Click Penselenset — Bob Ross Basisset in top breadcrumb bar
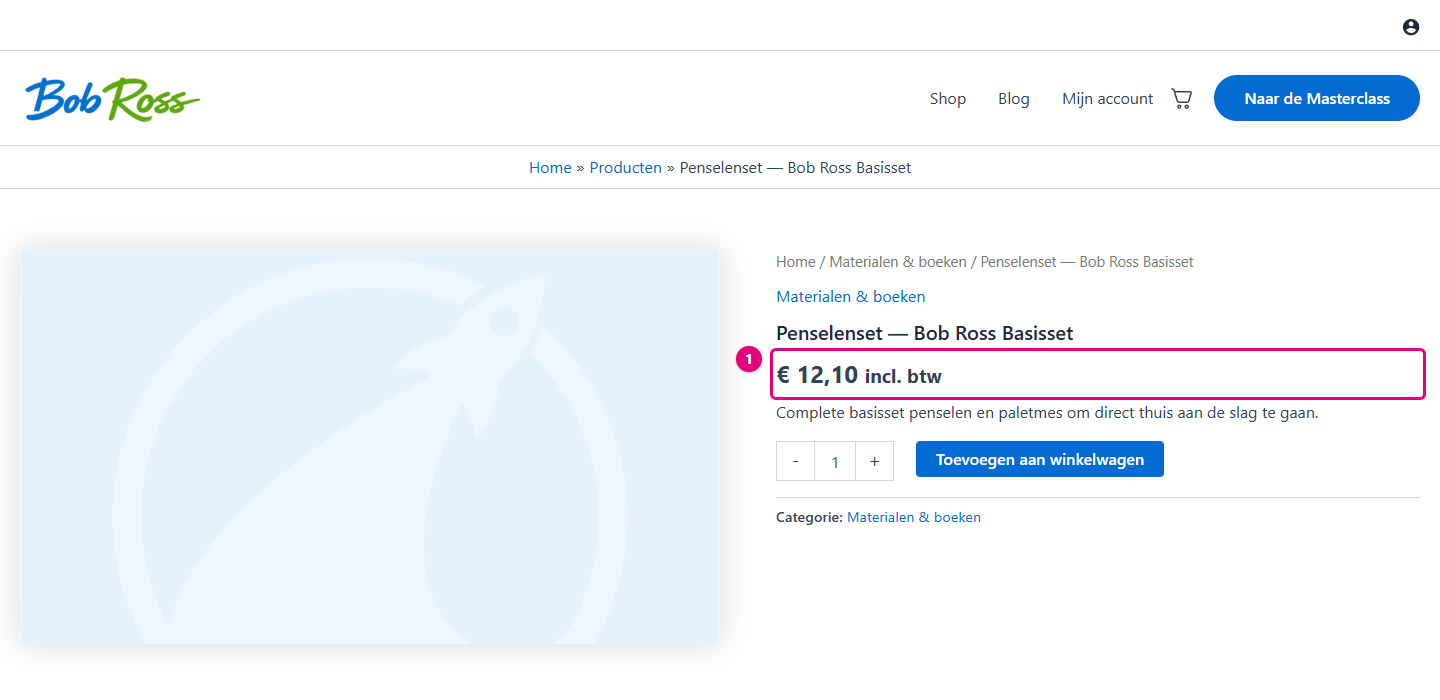 (796, 167)
